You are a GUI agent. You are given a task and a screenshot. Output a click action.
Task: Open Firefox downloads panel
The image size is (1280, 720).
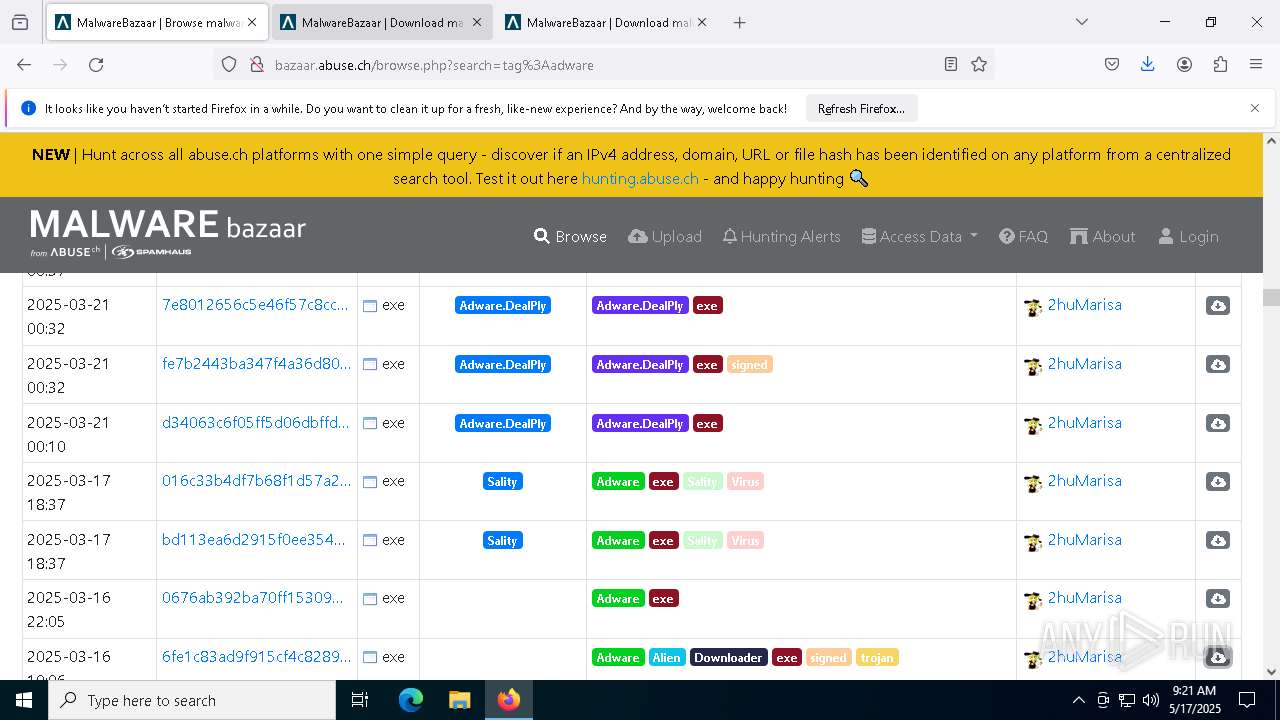pos(1148,64)
